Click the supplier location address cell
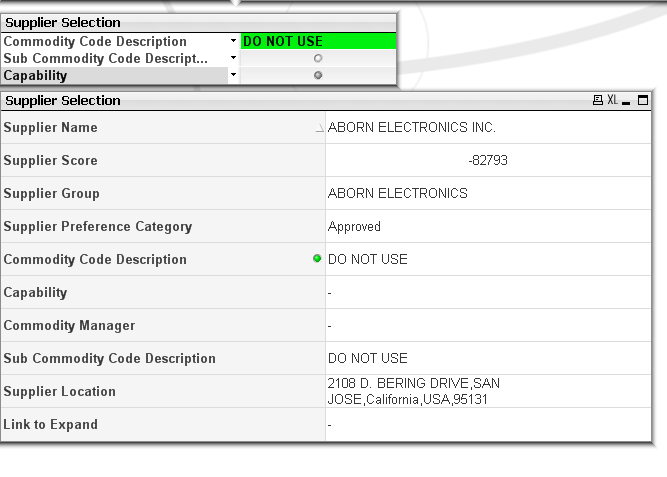 [x=413, y=391]
